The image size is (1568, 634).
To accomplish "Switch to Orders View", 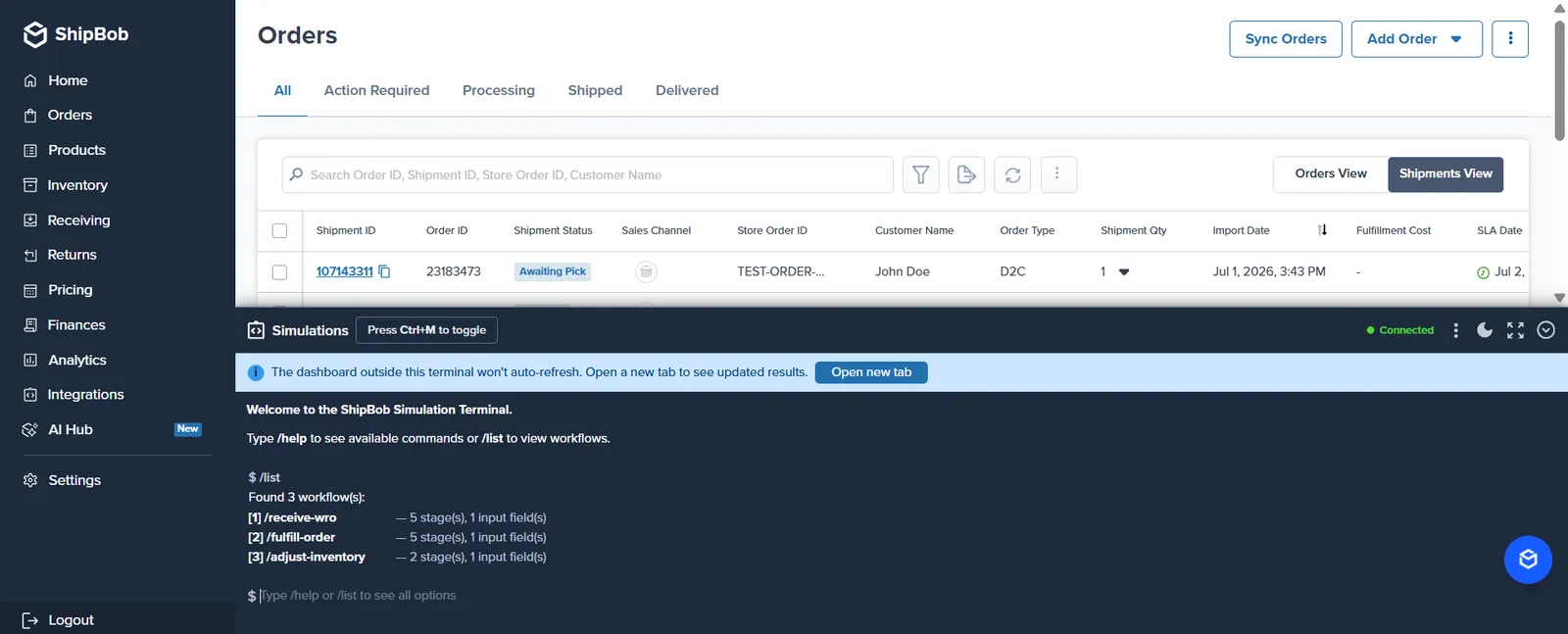I will [1331, 173].
